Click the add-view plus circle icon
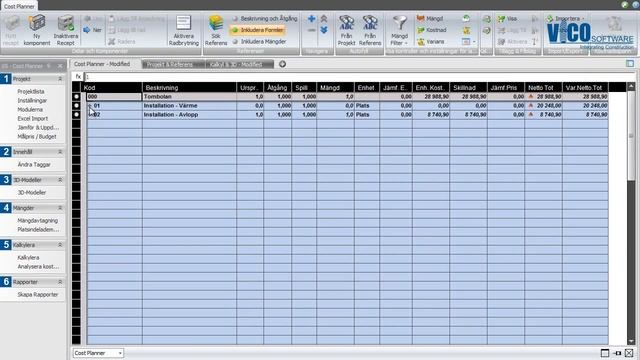640x360 pixels. click(282, 64)
